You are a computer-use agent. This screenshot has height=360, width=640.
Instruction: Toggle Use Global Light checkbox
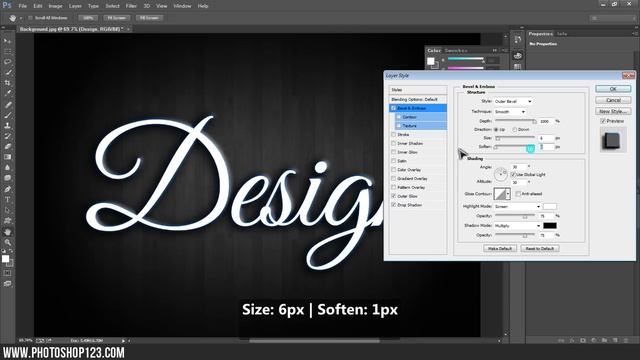click(x=513, y=175)
